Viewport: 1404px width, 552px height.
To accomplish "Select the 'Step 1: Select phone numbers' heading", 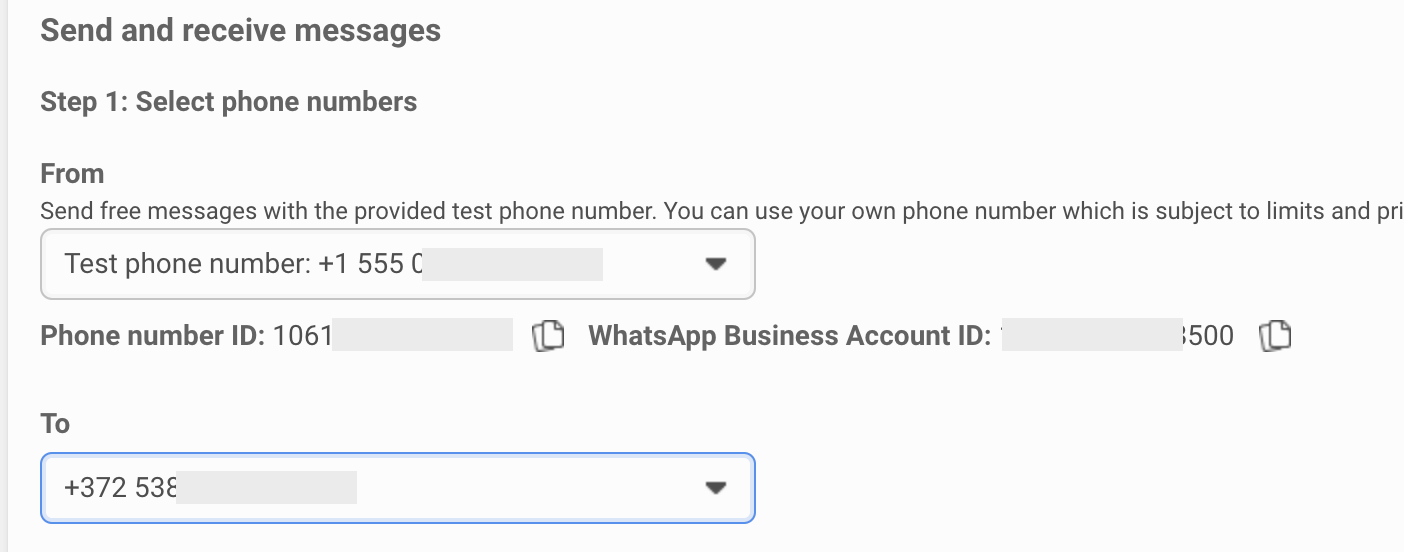I will (228, 102).
